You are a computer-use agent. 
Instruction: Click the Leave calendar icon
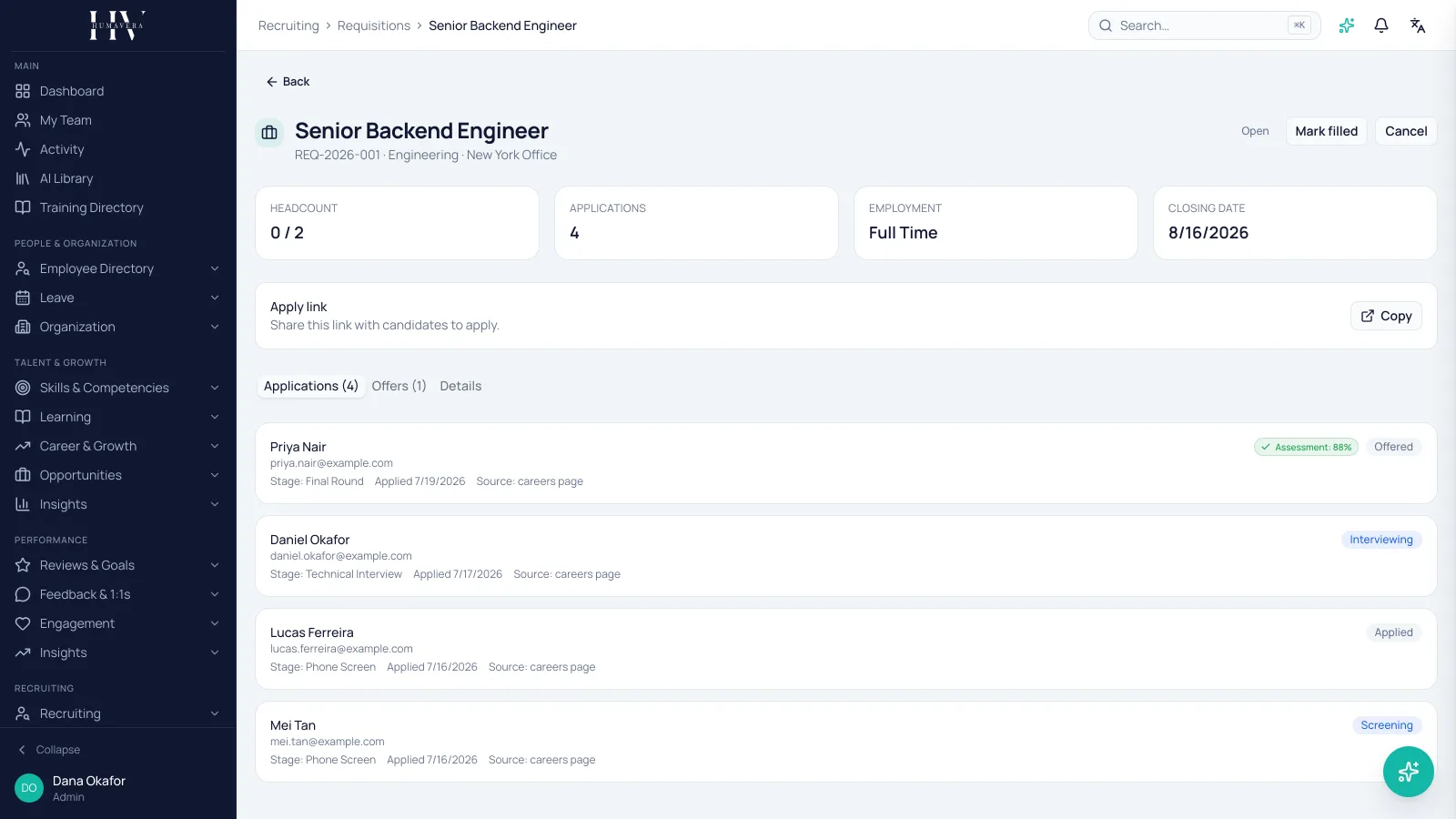click(x=23, y=298)
